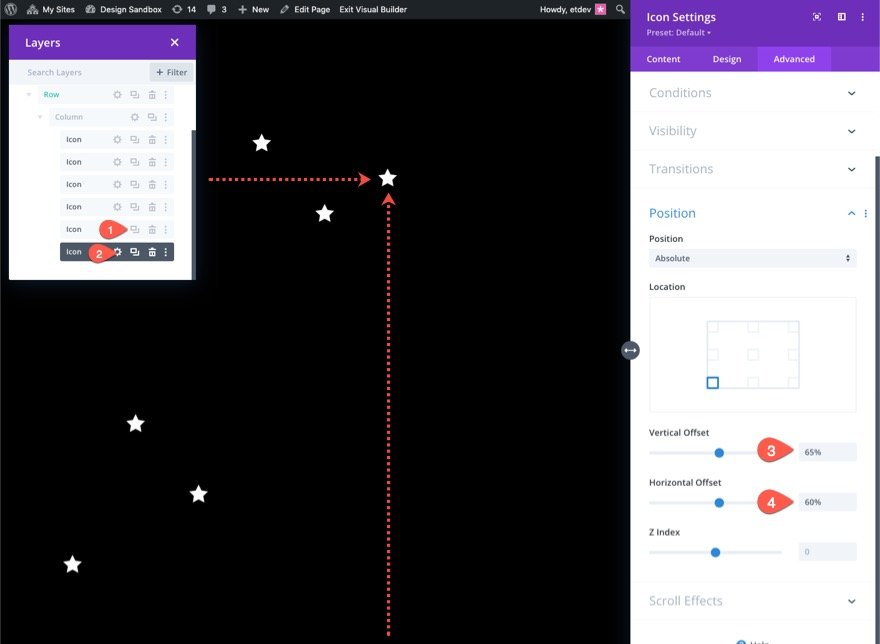Delete the selected Icon layer
The image size is (880, 644).
(x=152, y=252)
